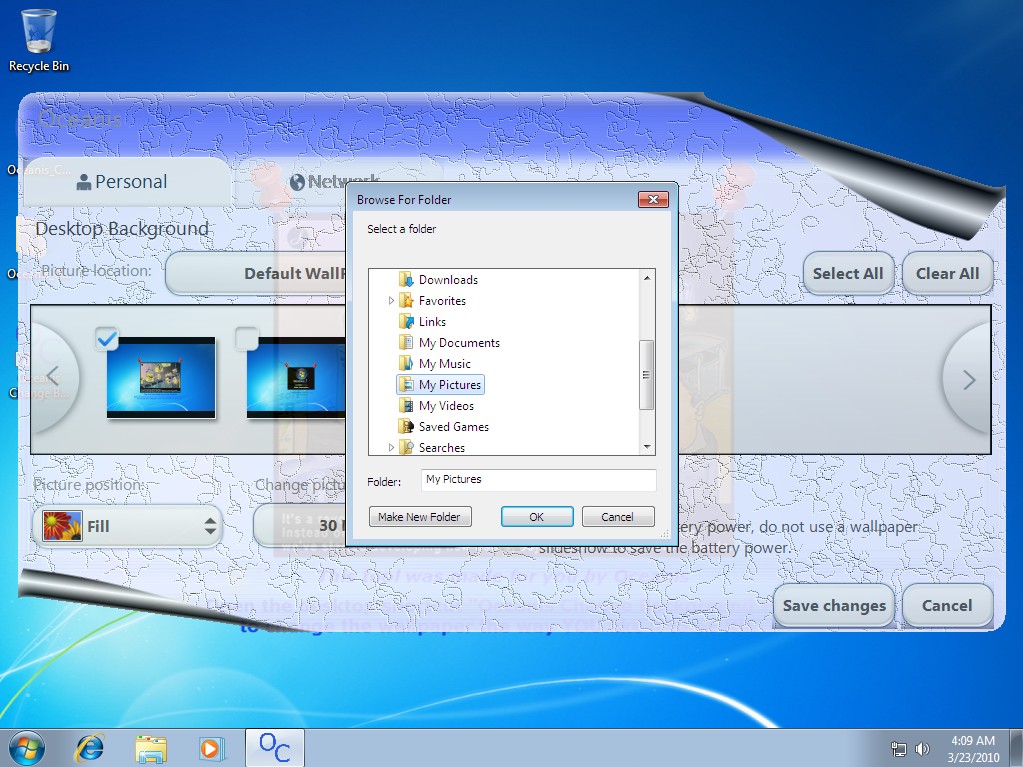Image resolution: width=1023 pixels, height=767 pixels.
Task: Click the flower icon on Fill dropdown
Action: 62,526
